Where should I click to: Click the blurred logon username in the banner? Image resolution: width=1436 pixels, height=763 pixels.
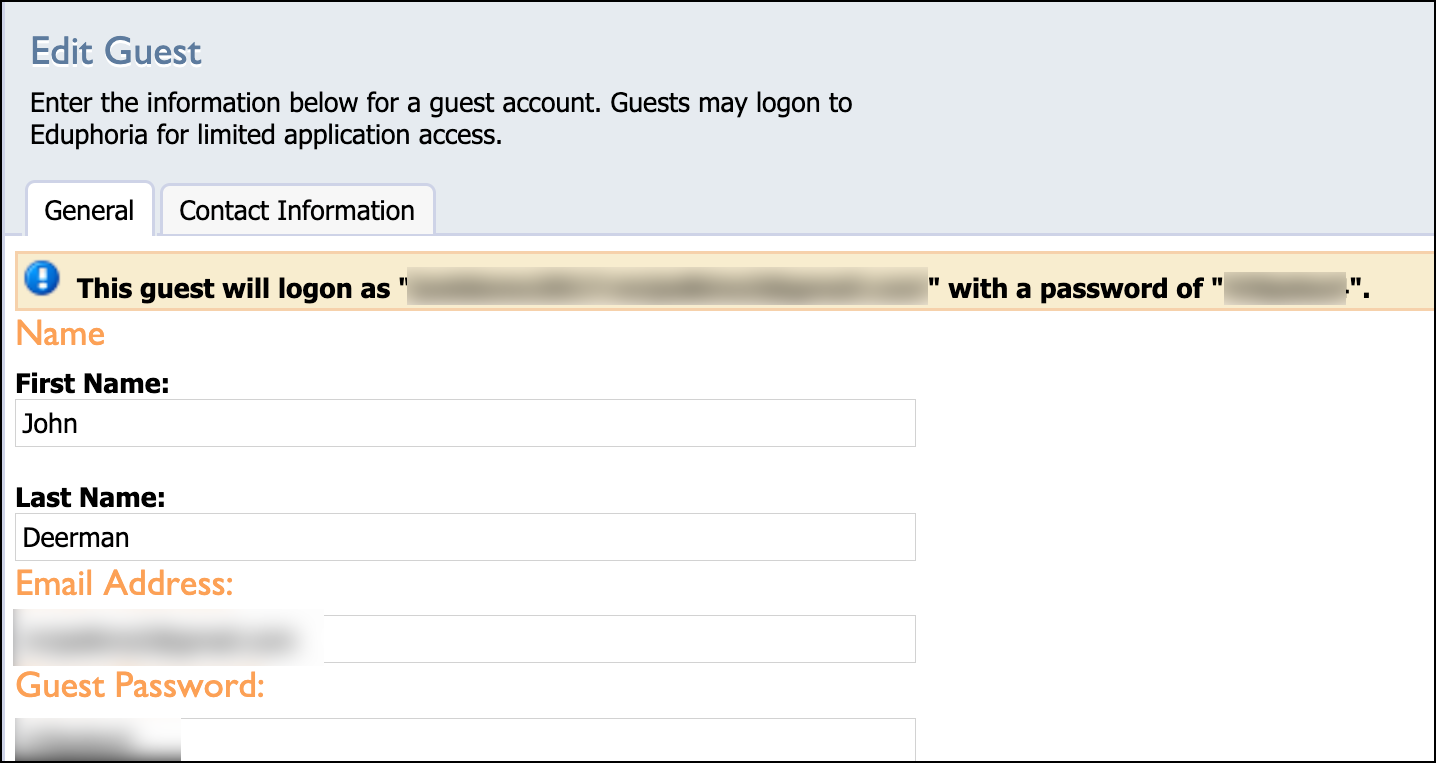click(668, 288)
